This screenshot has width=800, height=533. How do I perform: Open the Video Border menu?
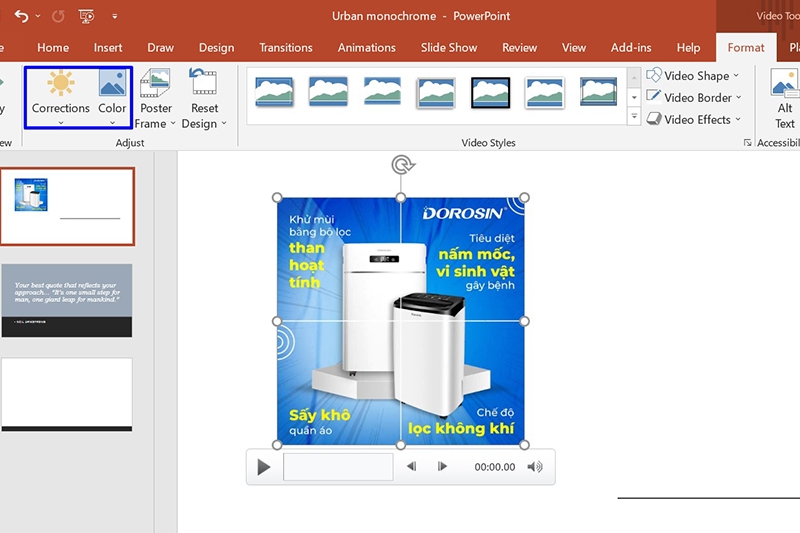(694, 97)
